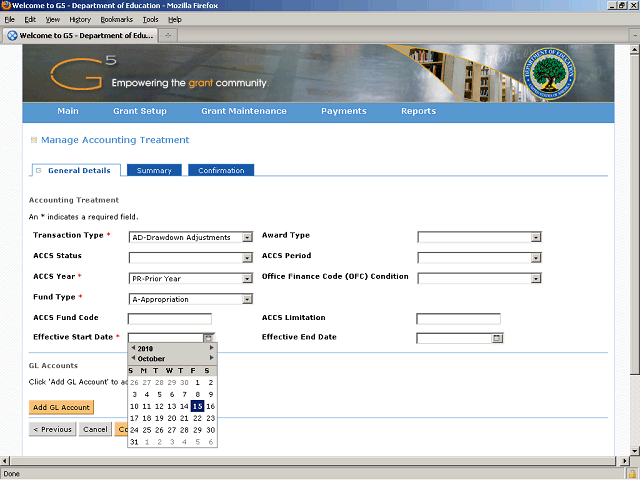Screen dimensions: 640x480
Task: Open the tab list dropdown arrow
Action: [634, 36]
